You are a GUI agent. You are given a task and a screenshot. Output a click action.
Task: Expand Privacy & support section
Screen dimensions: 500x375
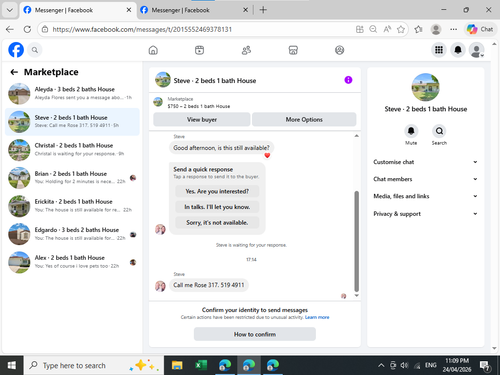tap(425, 214)
